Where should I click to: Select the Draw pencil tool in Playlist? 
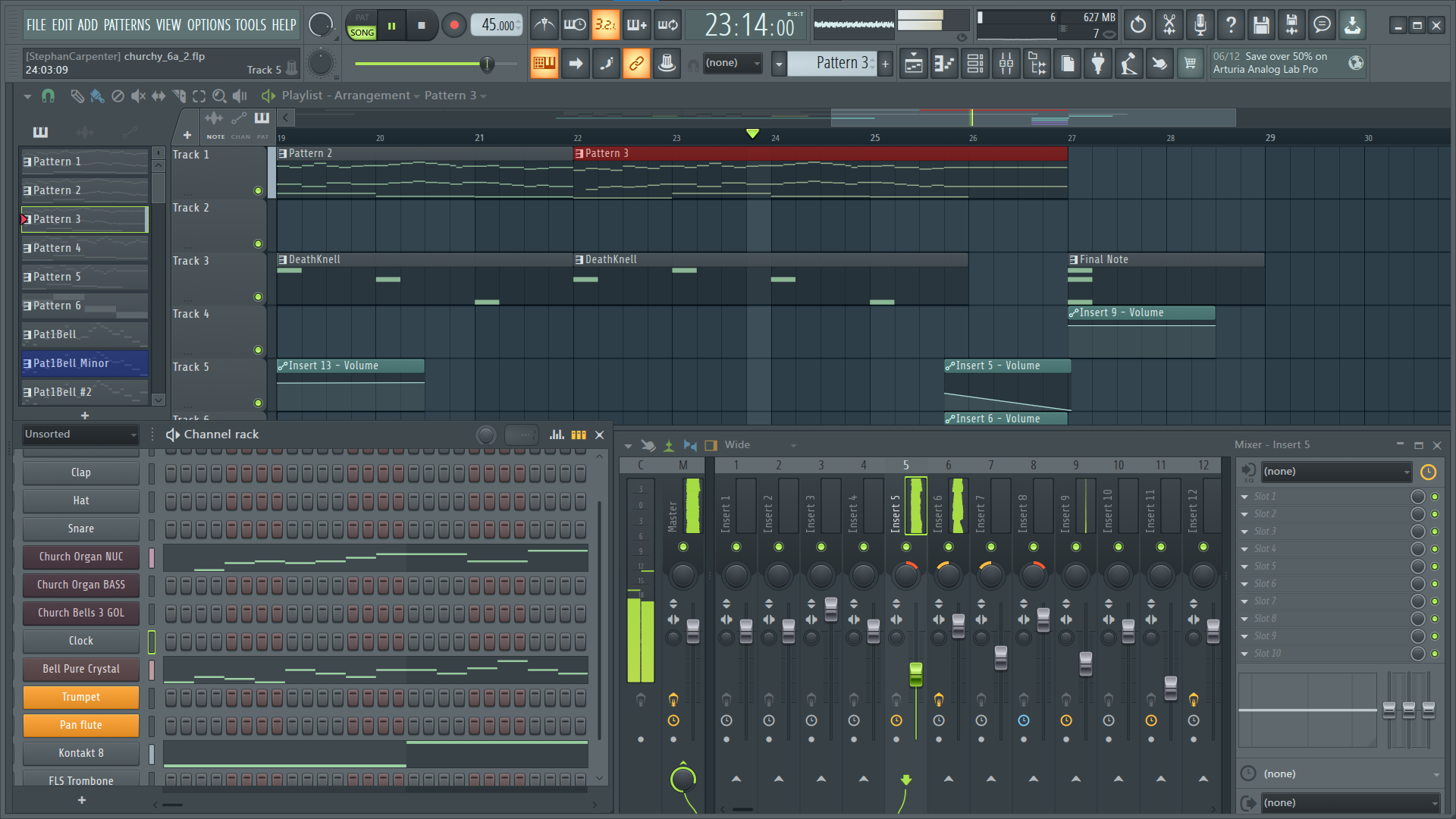coord(77,96)
